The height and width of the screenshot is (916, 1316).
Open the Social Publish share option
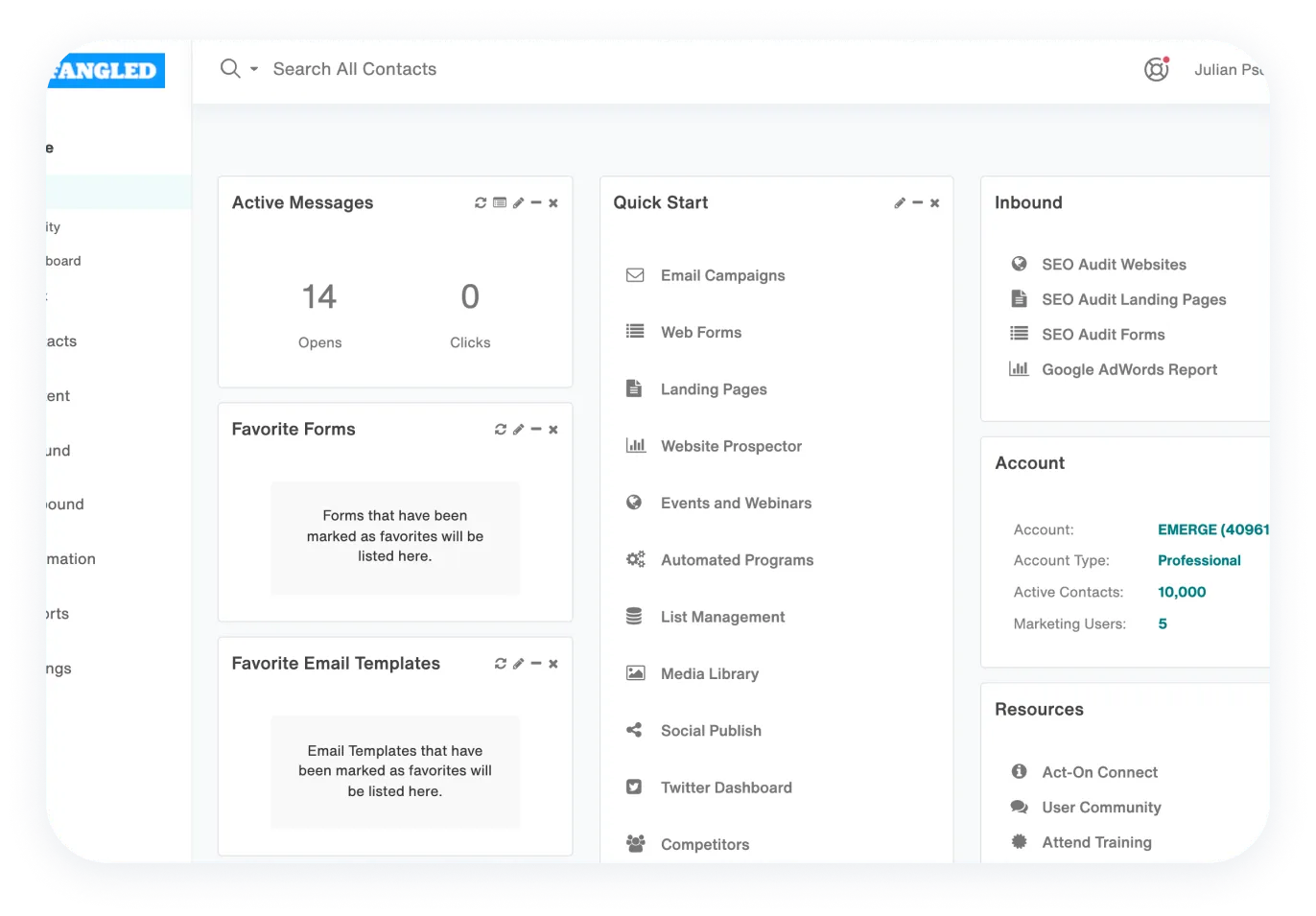click(x=635, y=730)
